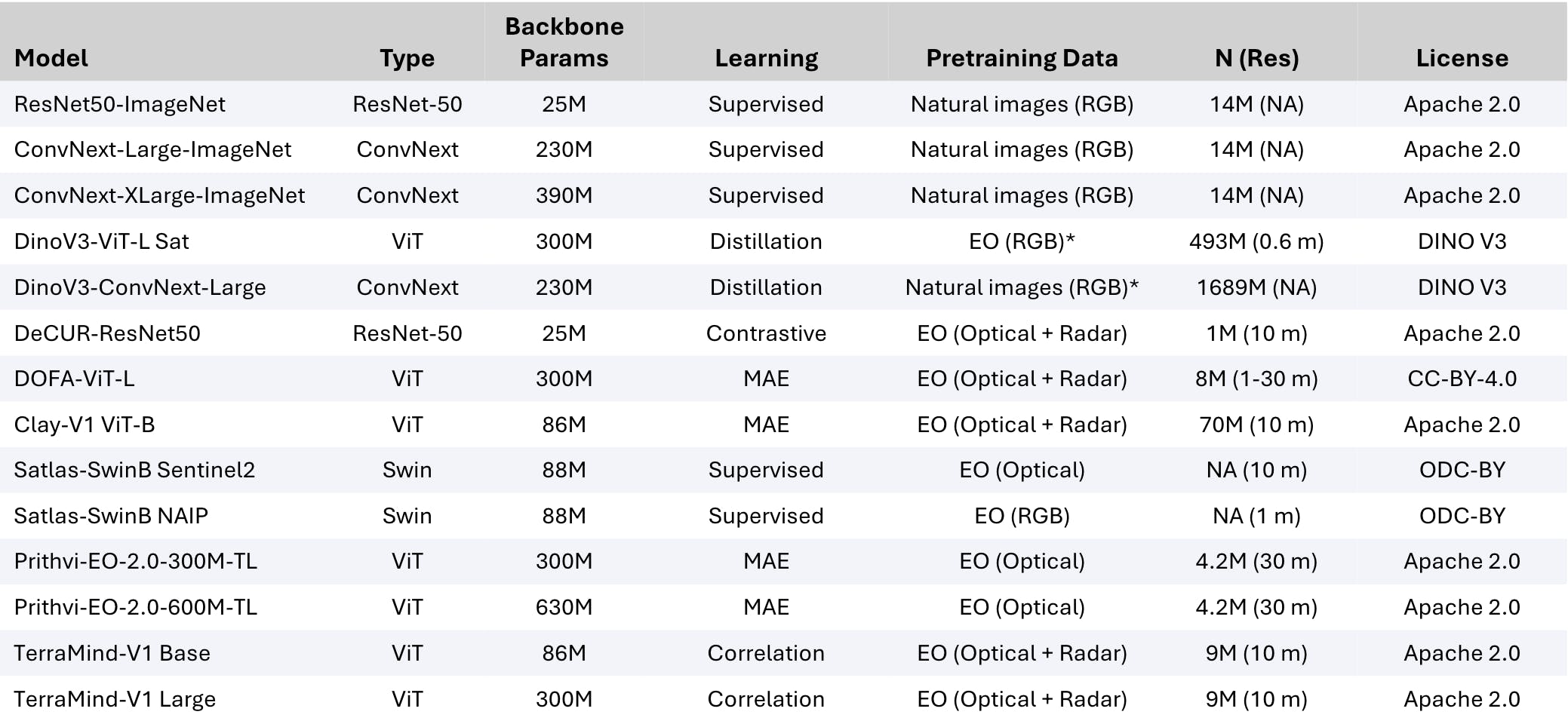Click the DinoV3-ViT-L Sat row label
The image size is (1568, 727).
pyautogui.click(x=102, y=241)
